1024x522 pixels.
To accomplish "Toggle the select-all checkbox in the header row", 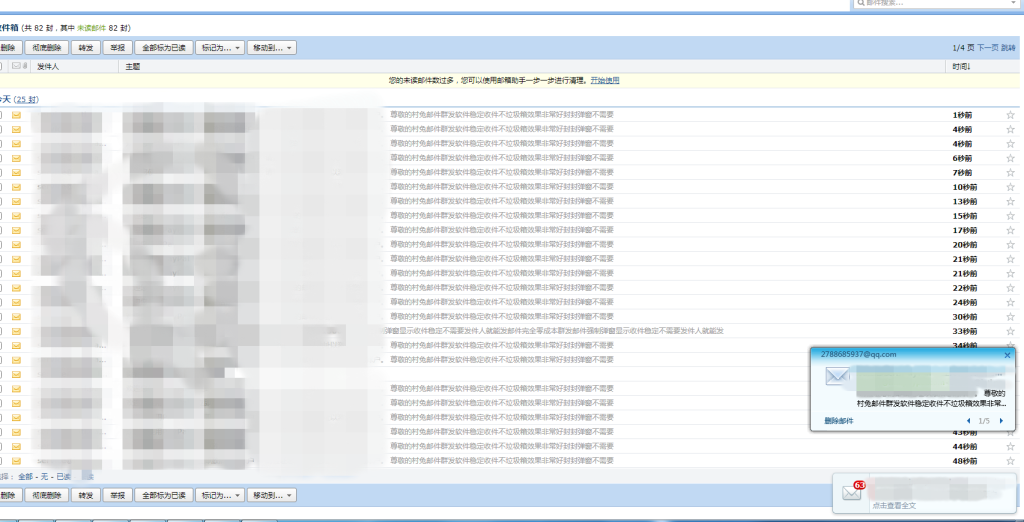I will pos(2,66).
